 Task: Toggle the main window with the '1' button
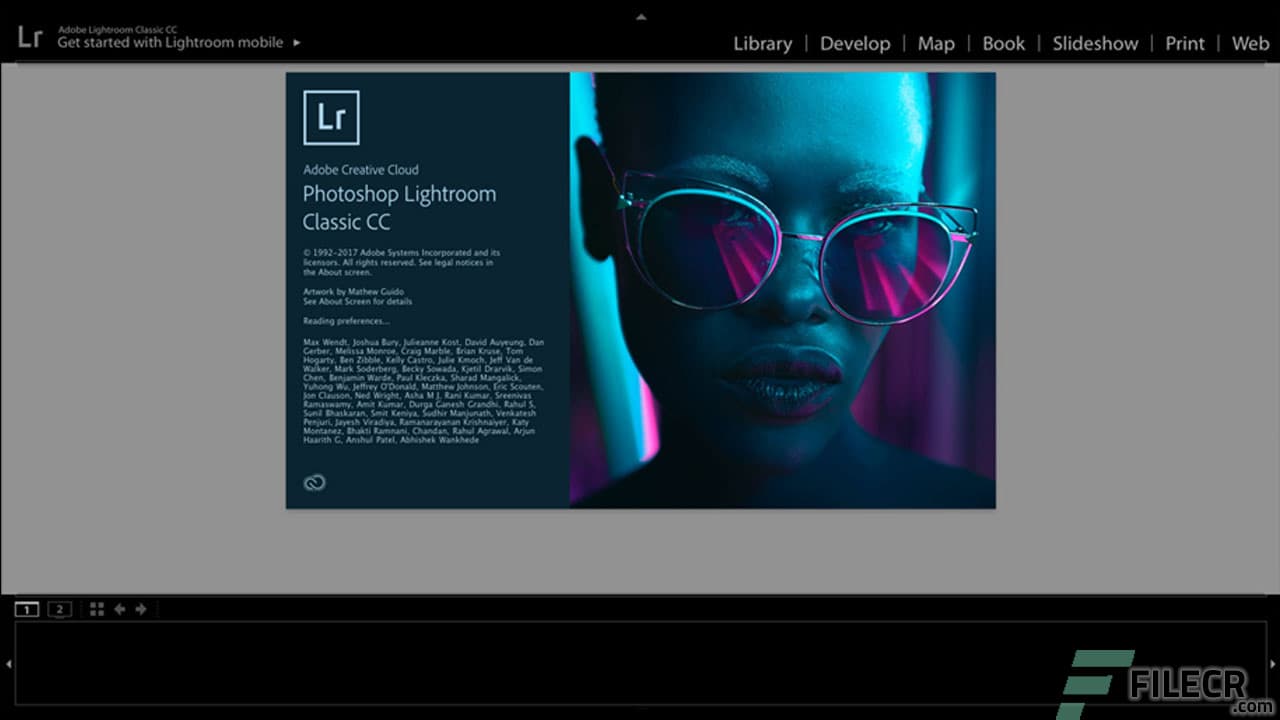click(27, 608)
